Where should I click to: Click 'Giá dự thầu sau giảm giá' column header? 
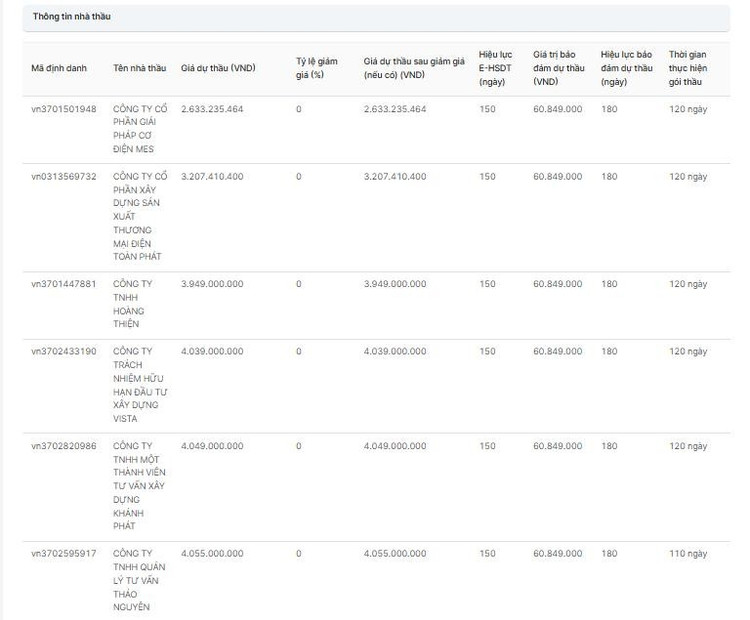(x=414, y=68)
